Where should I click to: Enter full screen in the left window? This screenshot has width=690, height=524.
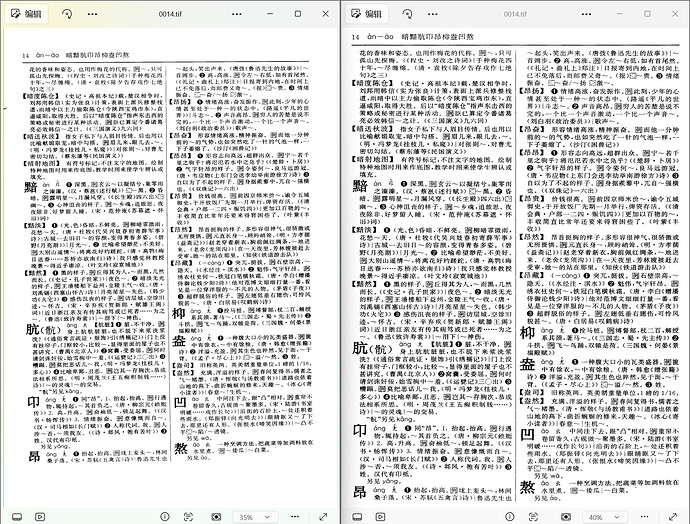click(323, 517)
